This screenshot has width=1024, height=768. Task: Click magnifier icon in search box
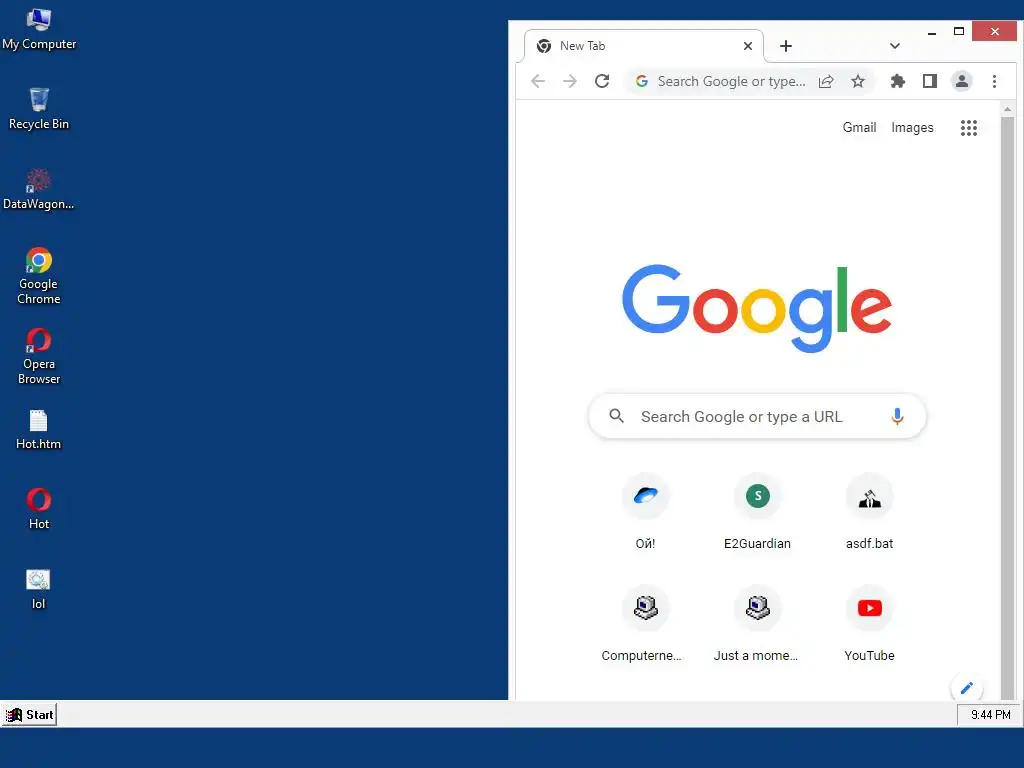[x=616, y=415]
